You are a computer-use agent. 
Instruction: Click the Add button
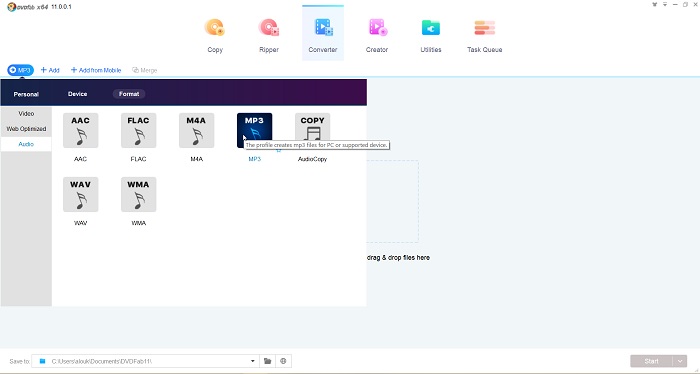(50, 70)
